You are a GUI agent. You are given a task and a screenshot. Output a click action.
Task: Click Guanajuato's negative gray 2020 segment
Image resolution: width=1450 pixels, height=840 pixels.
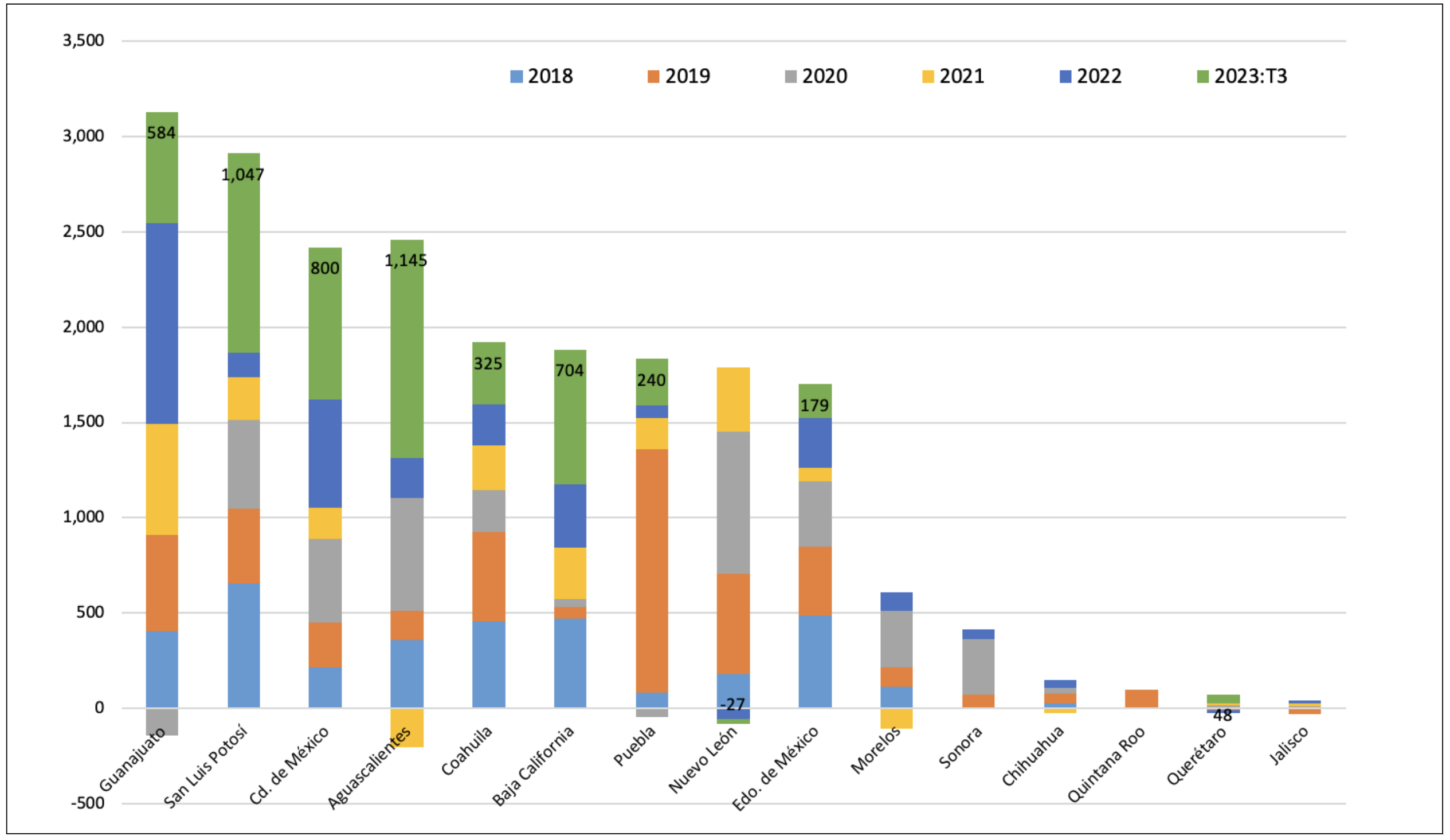click(162, 723)
